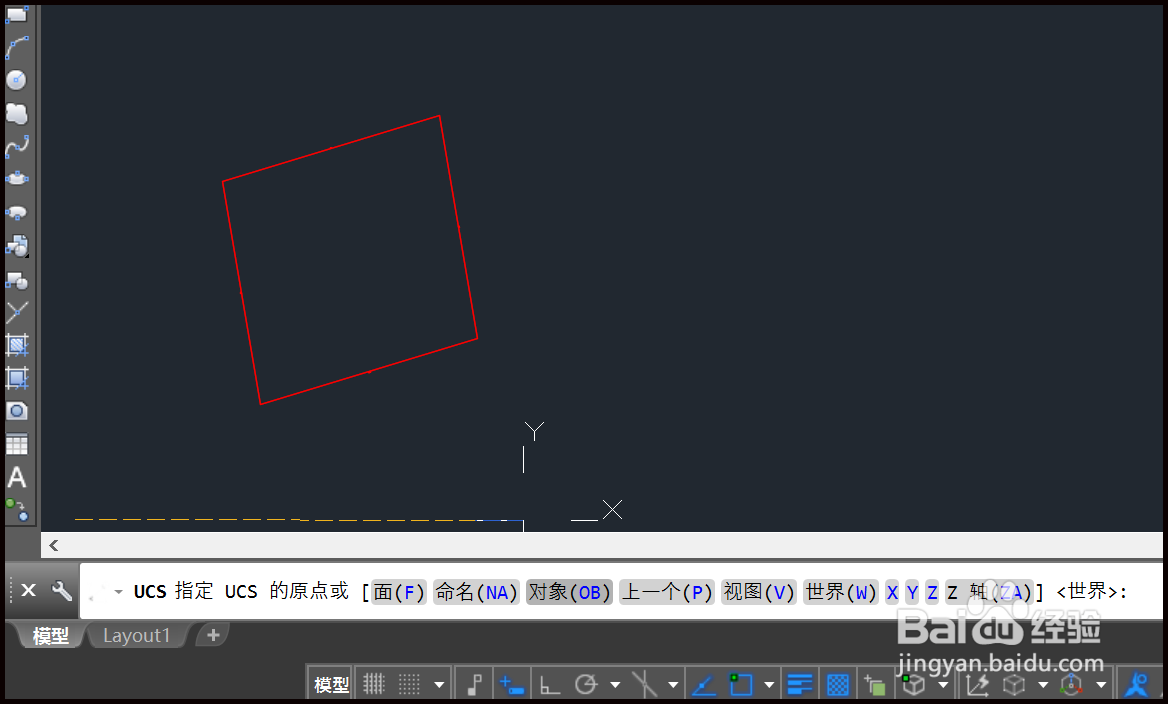Viewport: 1168px width, 704px height.
Task: Click the horizontal scrollbar left arrow
Action: (x=54, y=545)
